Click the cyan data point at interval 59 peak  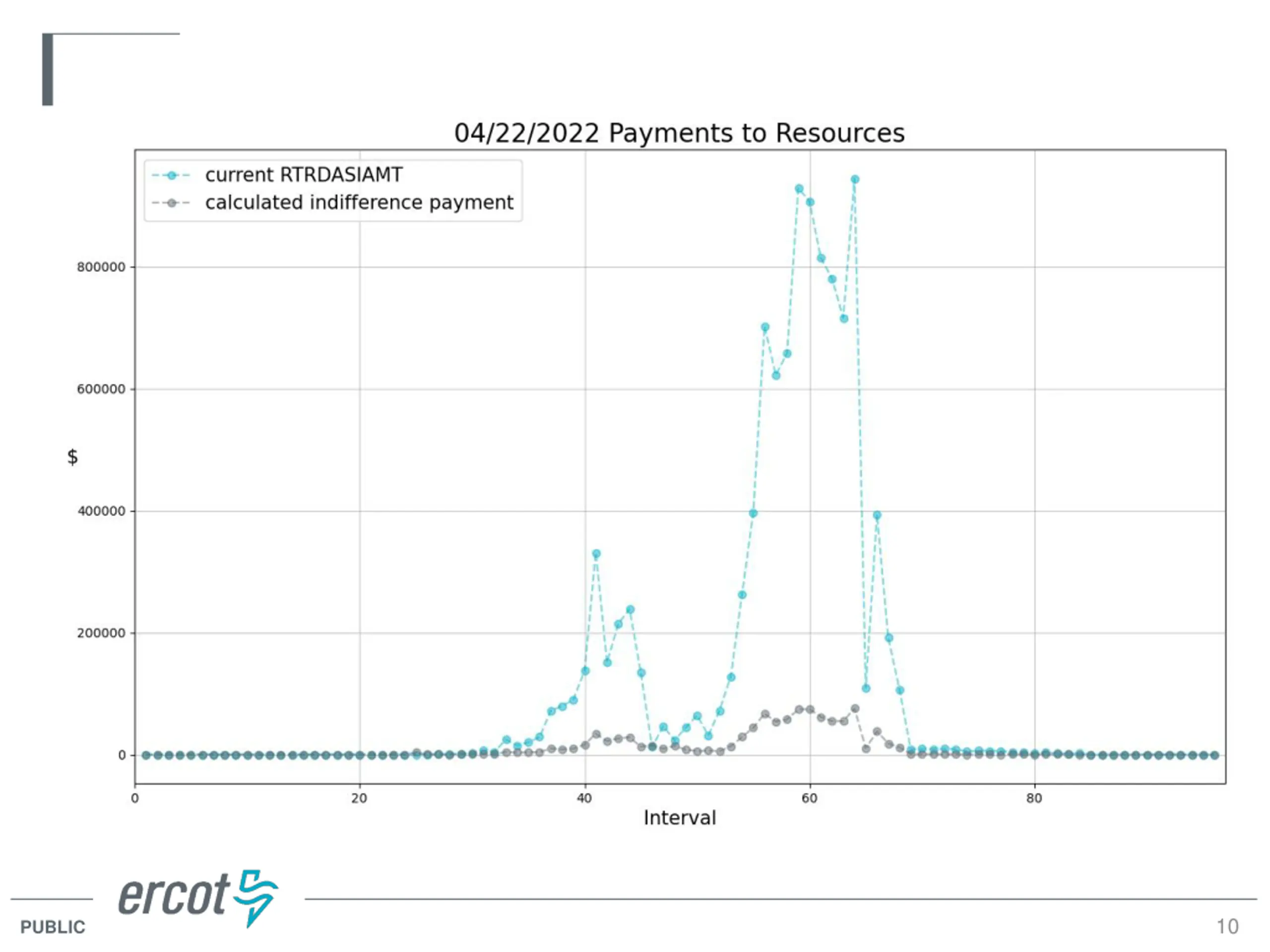point(799,189)
